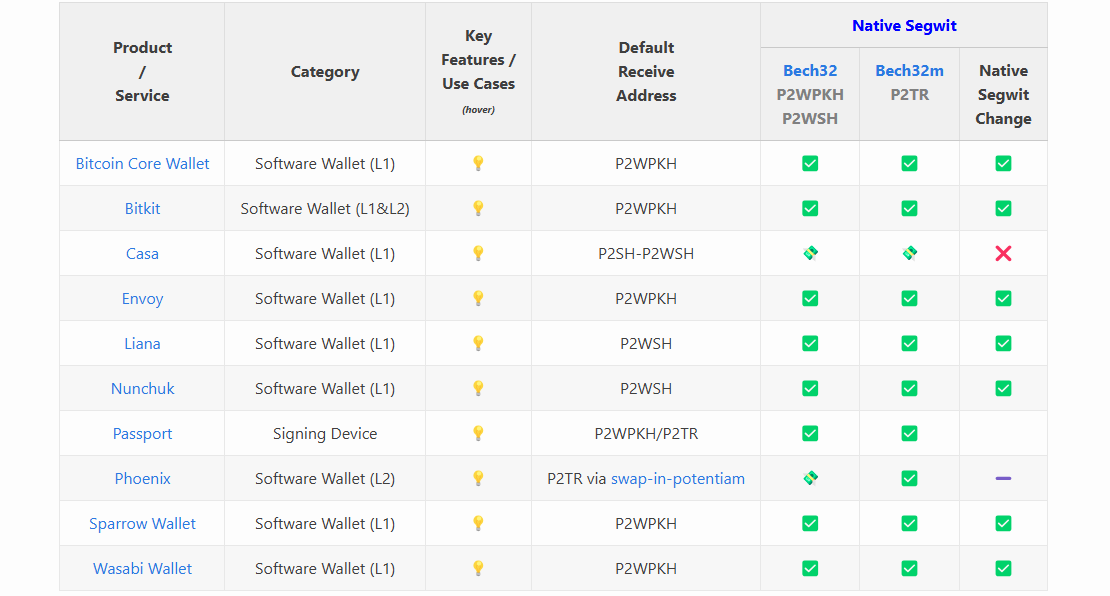Click Bitkit's Bech32m green check mark
This screenshot has height=596, width=1110.
[x=910, y=208]
